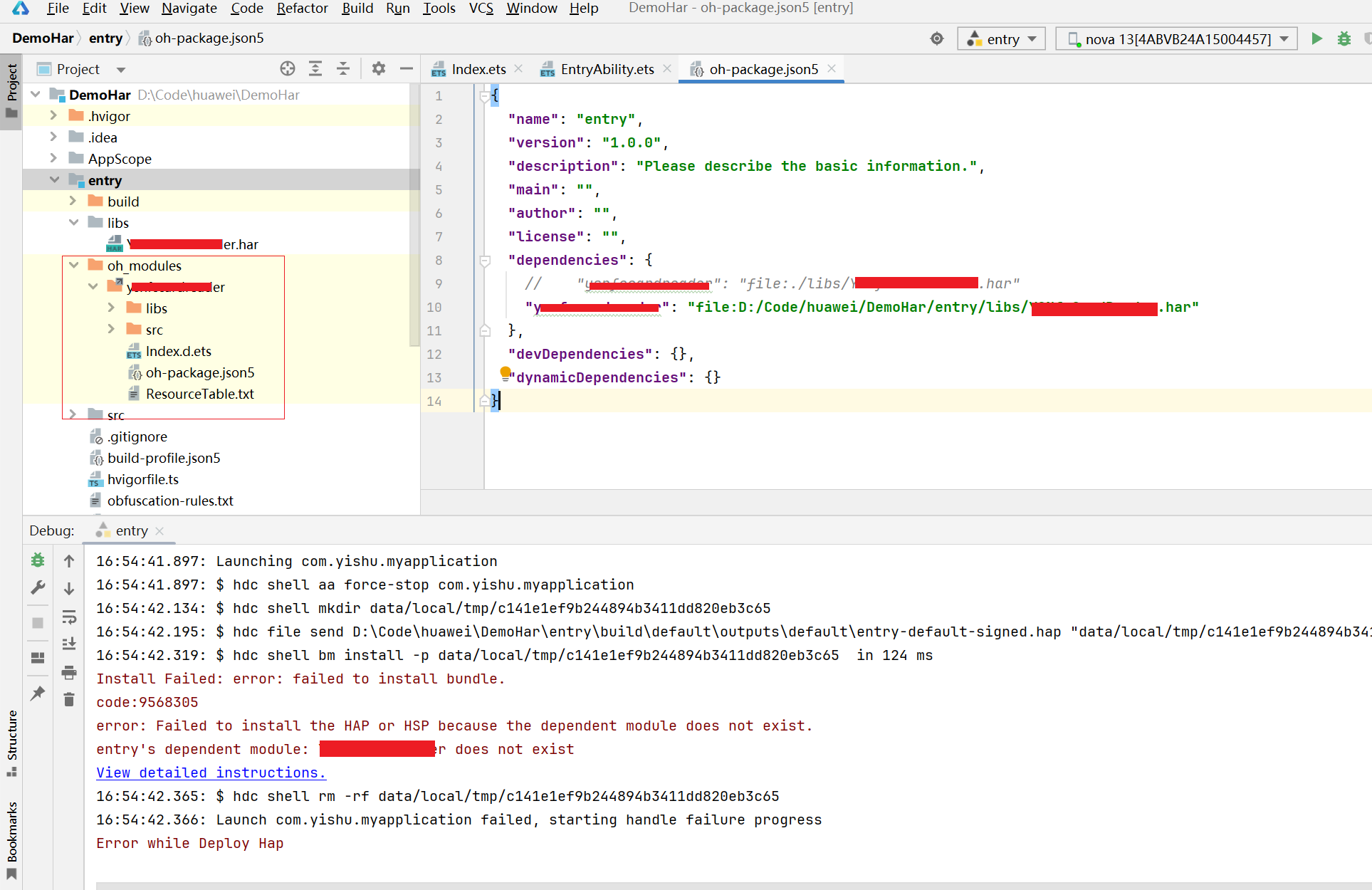Screen dimensions: 1372x890
Task: Print the debug console output
Action: point(69,672)
